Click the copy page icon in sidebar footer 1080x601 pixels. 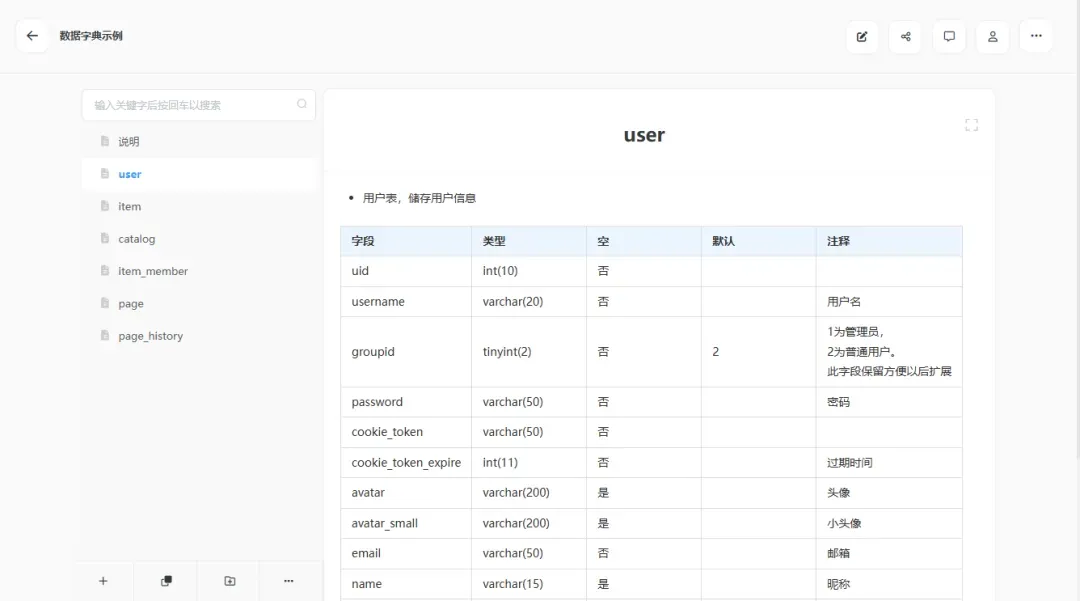(166, 581)
